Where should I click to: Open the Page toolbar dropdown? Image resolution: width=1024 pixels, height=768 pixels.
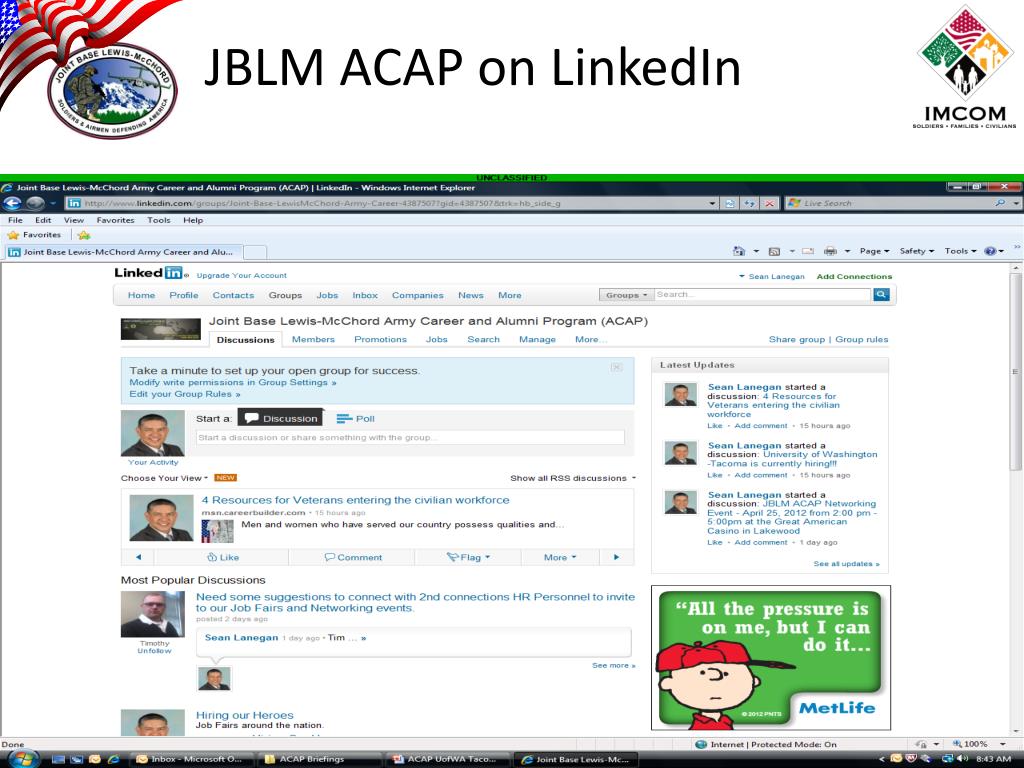tap(874, 251)
